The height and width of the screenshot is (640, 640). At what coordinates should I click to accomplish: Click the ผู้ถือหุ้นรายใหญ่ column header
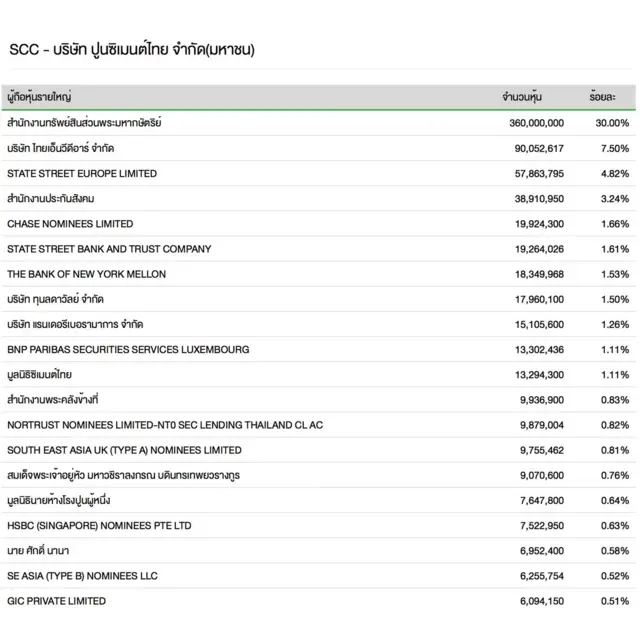pyautogui.click(x=40, y=97)
